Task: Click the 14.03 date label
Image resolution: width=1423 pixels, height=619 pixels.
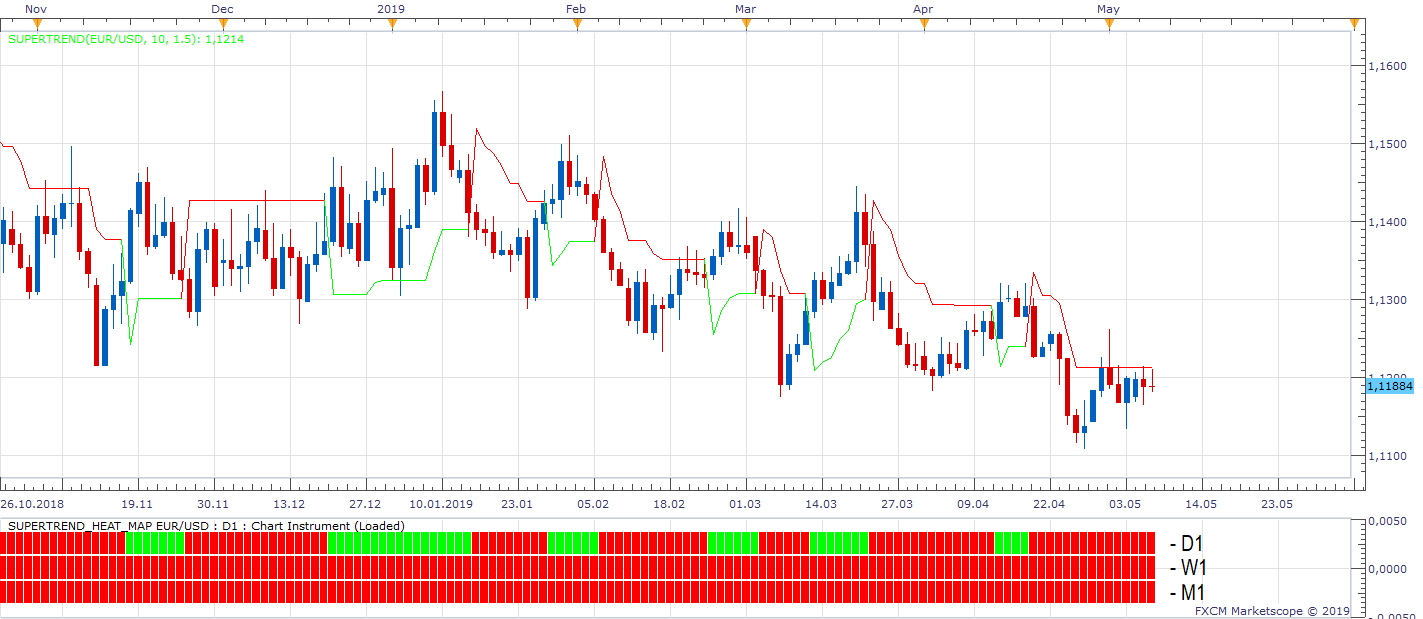Action: coord(821,504)
